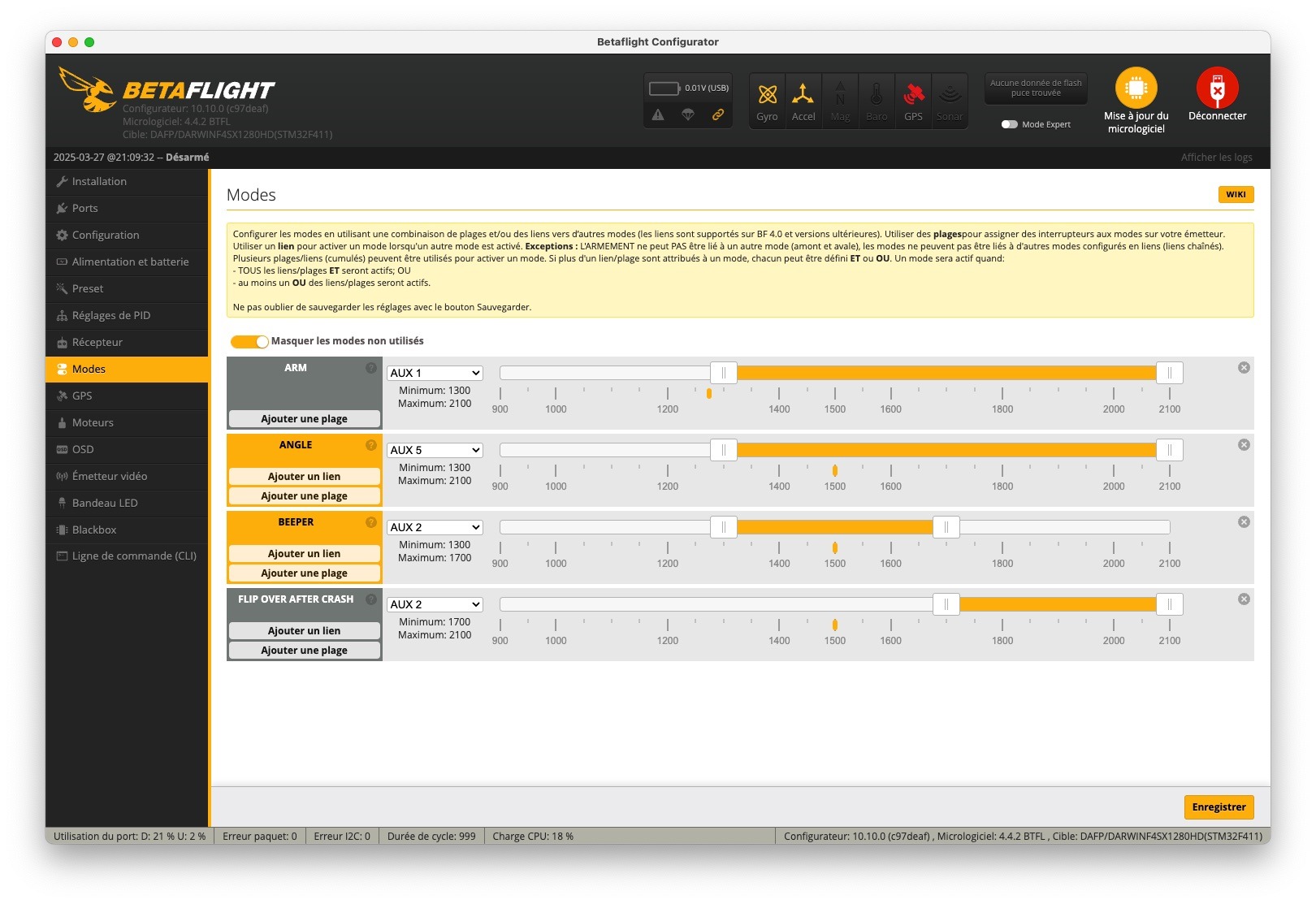Click the GPS sensor icon

913,101
